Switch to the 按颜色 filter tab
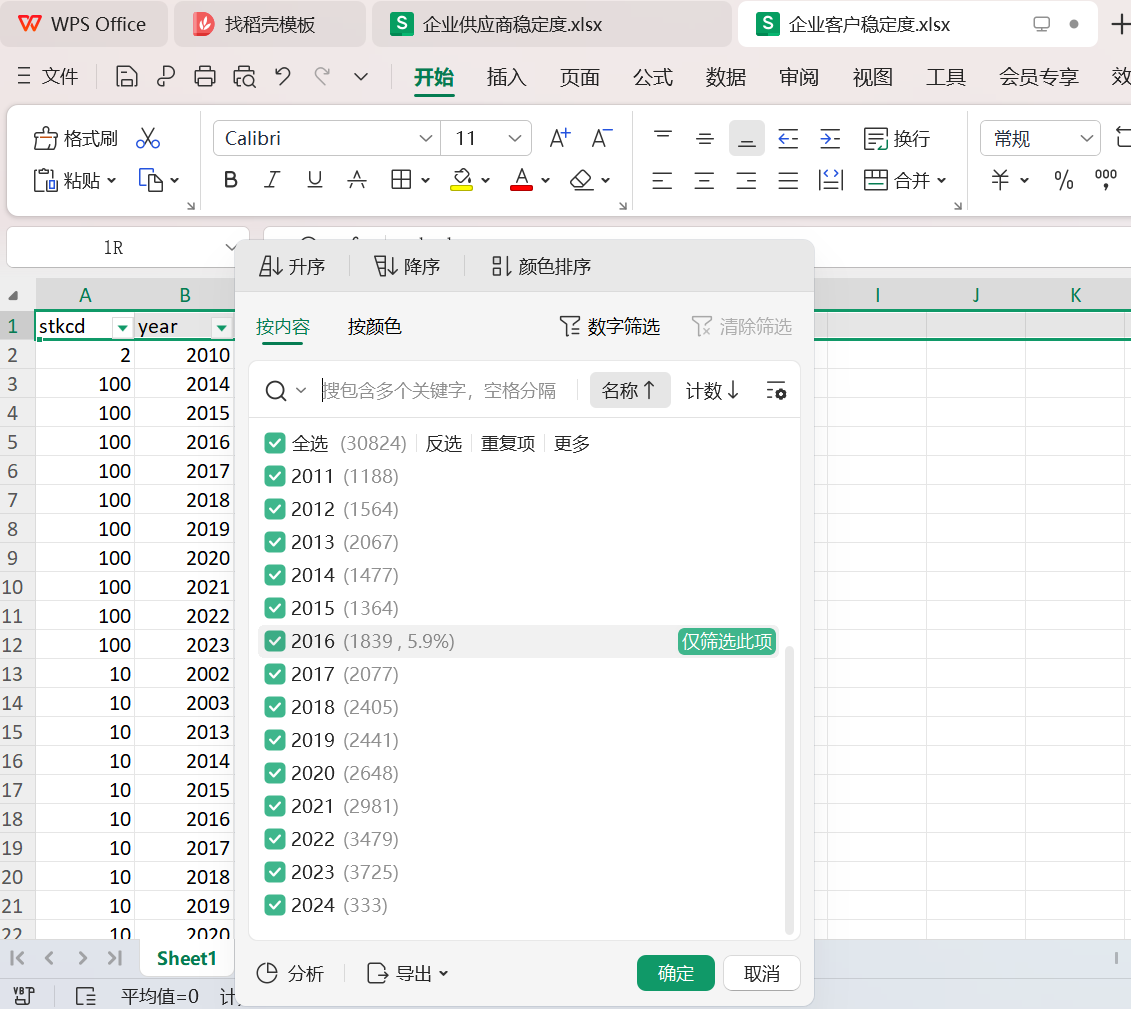1131x1009 pixels. [x=375, y=327]
